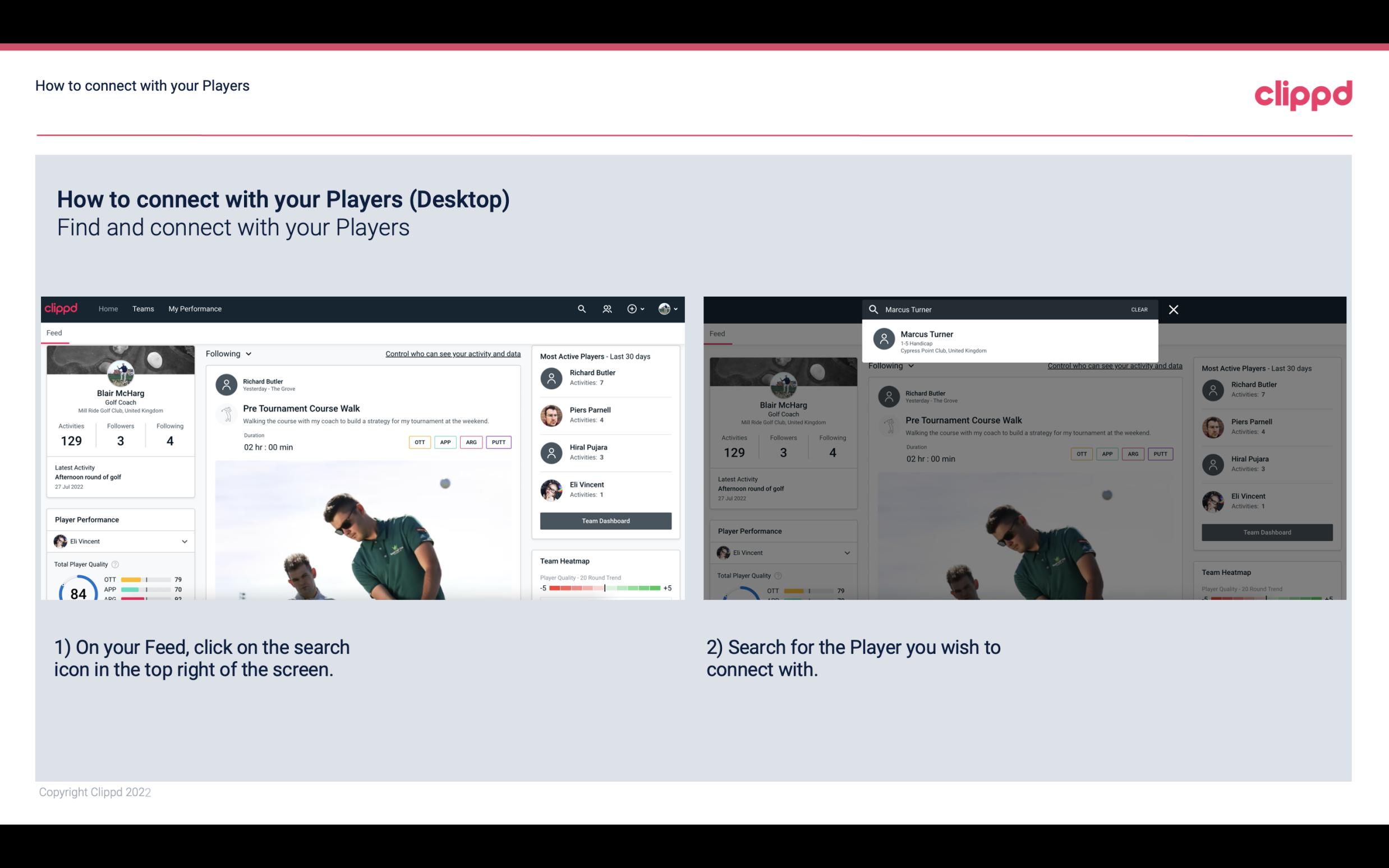This screenshot has width=1389, height=868.
Task: Click the user profile icon top right
Action: [x=665, y=308]
